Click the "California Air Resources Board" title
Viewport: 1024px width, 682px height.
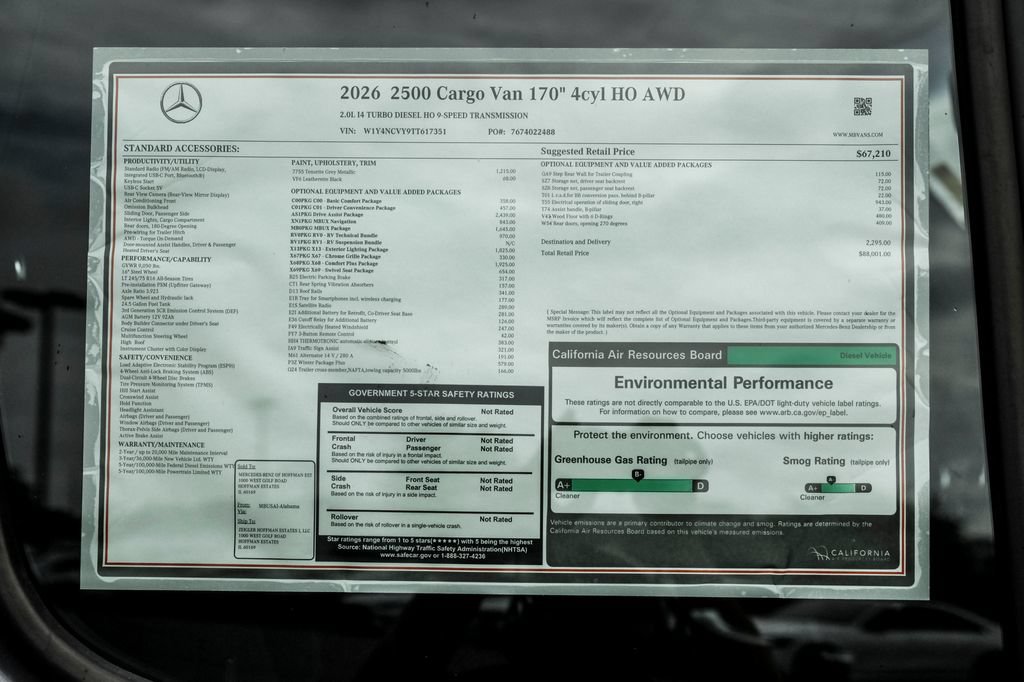637,355
